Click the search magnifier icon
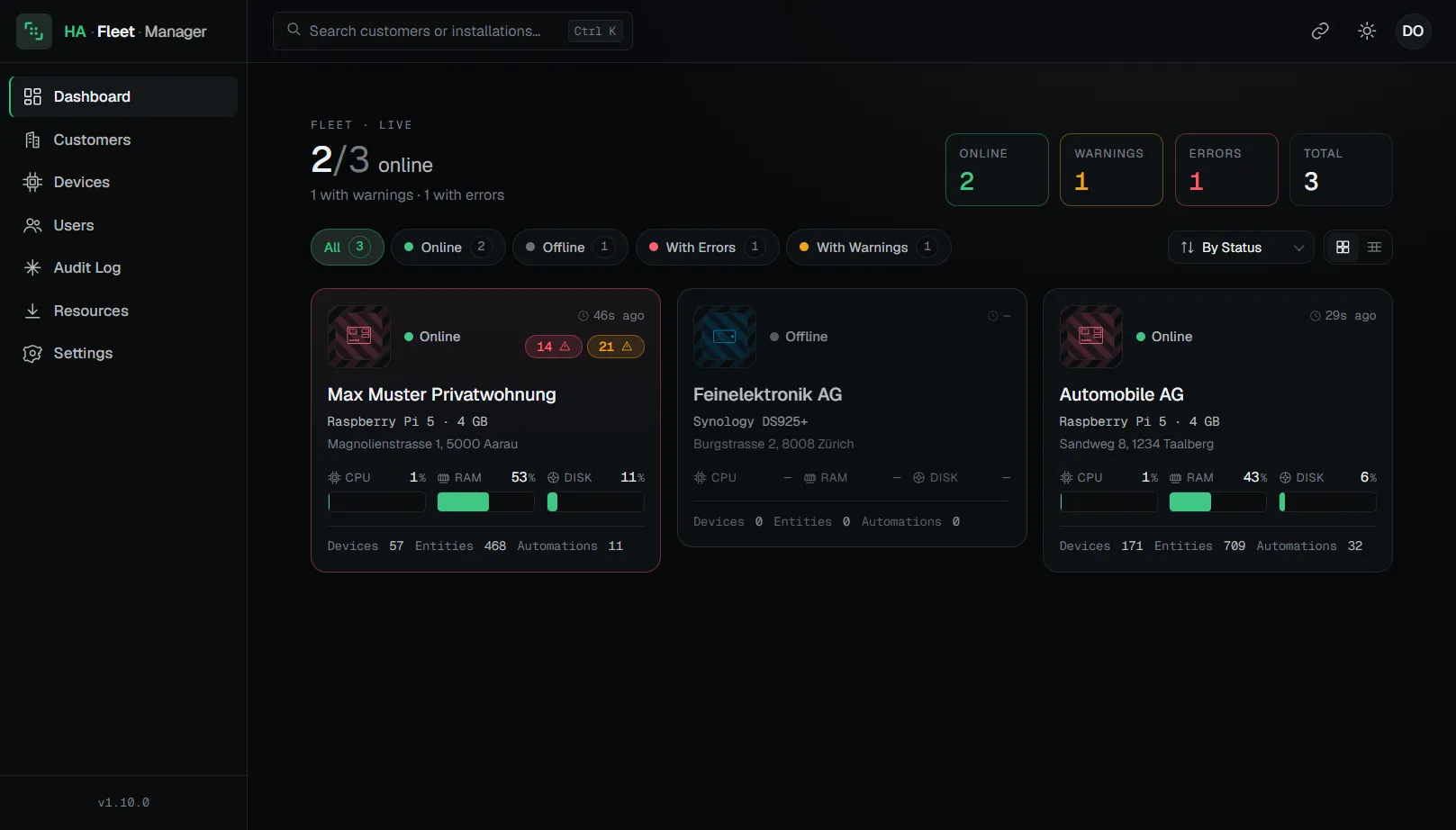This screenshot has width=1456, height=830. pyautogui.click(x=294, y=30)
